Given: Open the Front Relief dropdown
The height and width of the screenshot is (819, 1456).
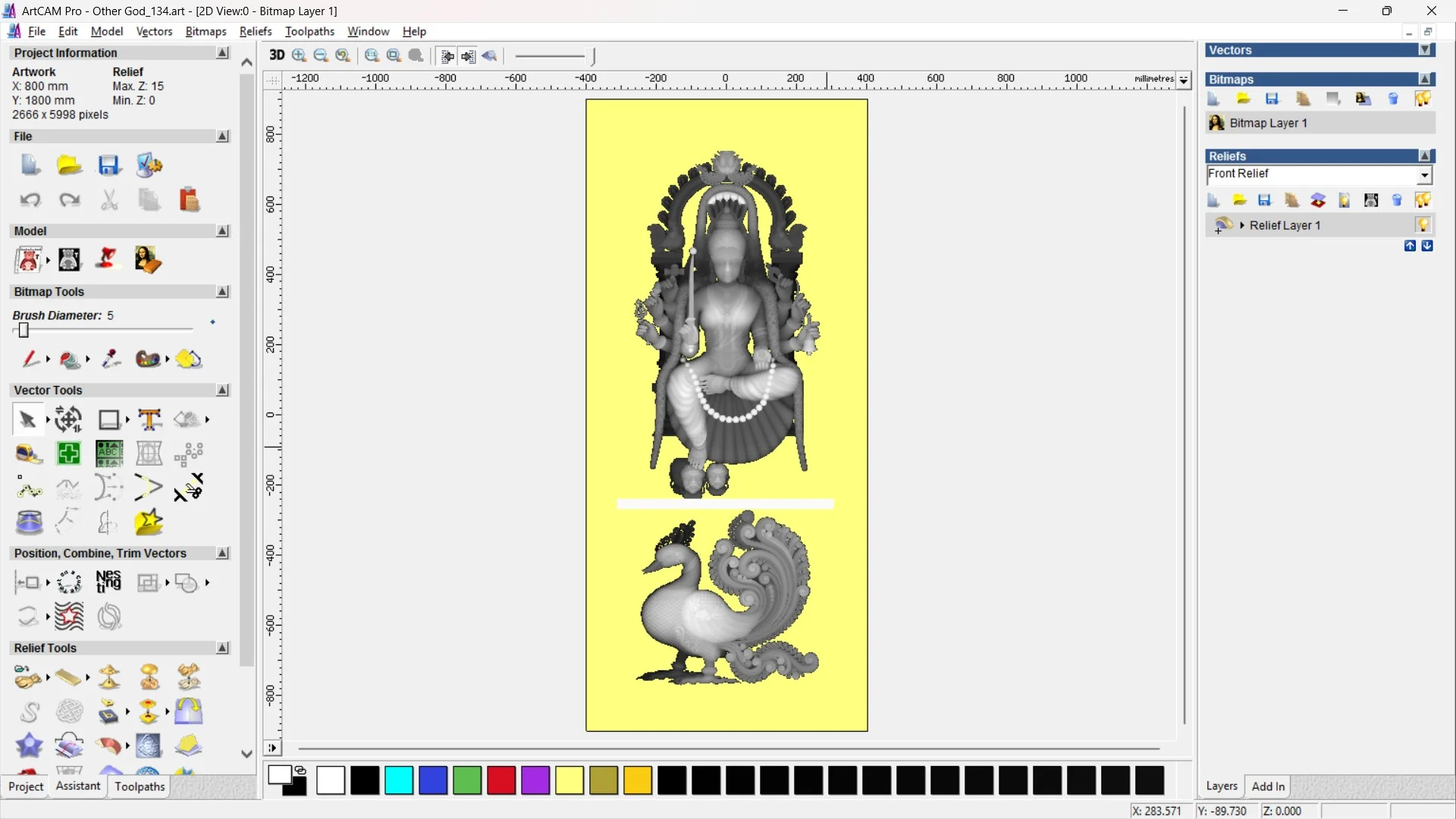Looking at the screenshot, I should (x=1425, y=175).
